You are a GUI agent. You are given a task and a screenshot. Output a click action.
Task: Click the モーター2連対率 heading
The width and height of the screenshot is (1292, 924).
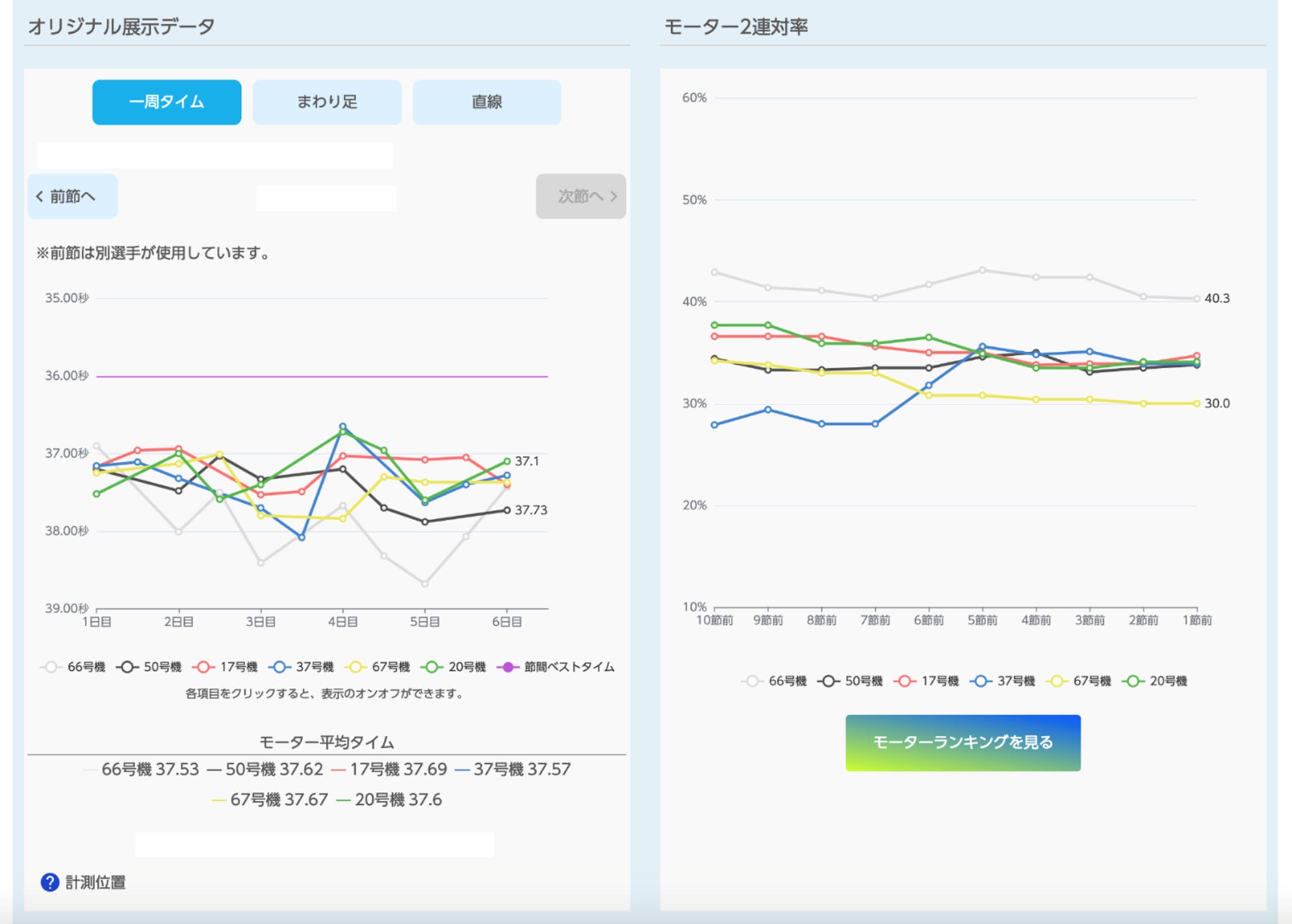coord(736,27)
